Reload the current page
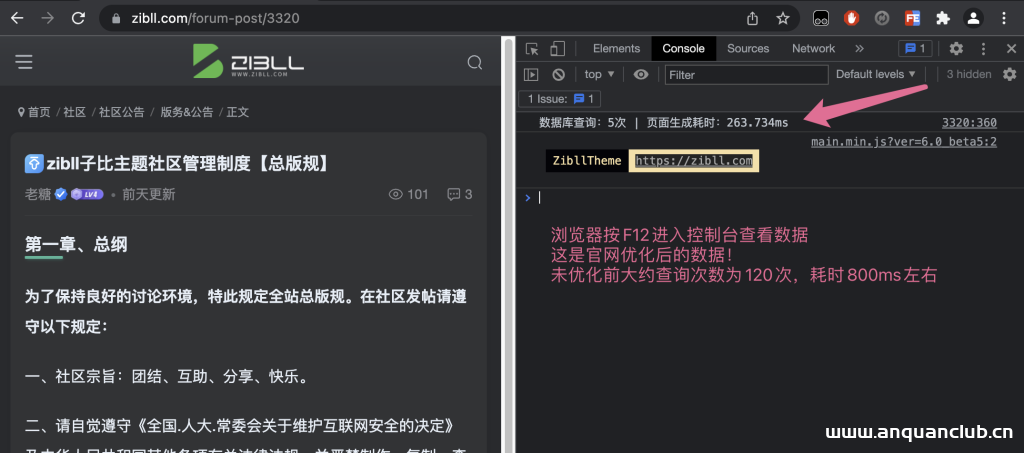Screen dimensions: 1024x453 78,18
